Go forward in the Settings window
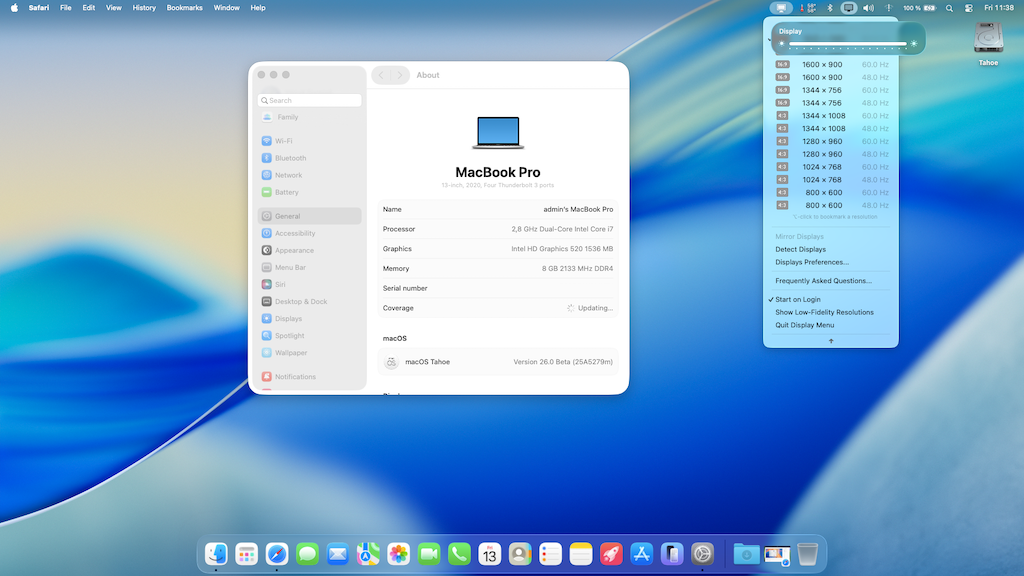Screen dimensions: 1024x576 (x=400, y=75)
